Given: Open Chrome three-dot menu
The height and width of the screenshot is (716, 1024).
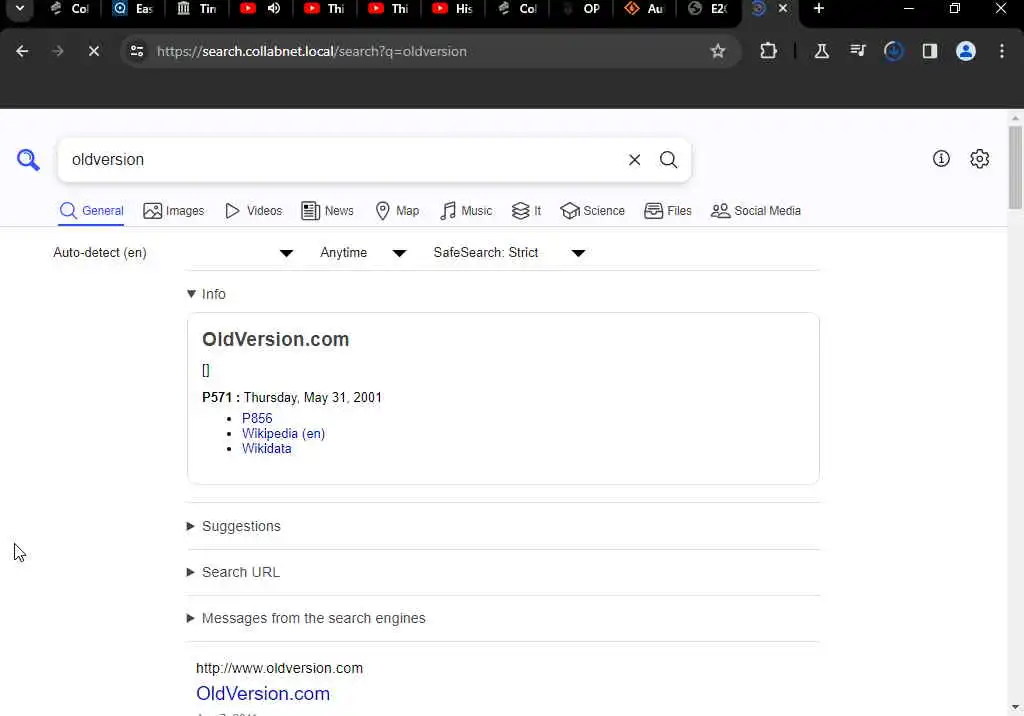Looking at the screenshot, I should [1002, 51].
